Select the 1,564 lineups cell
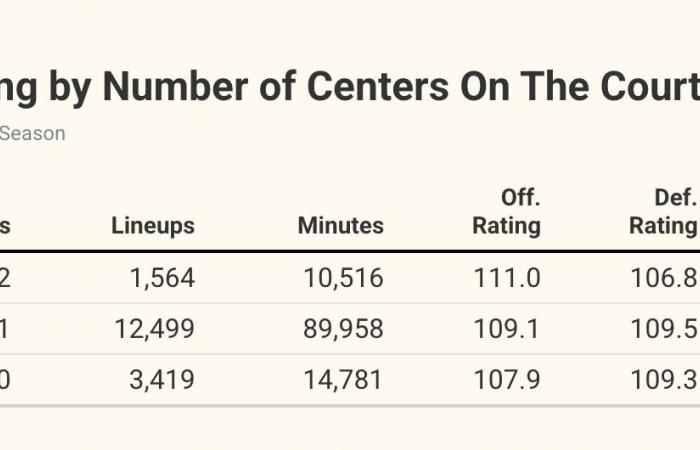The width and height of the screenshot is (700, 450). click(x=162, y=278)
